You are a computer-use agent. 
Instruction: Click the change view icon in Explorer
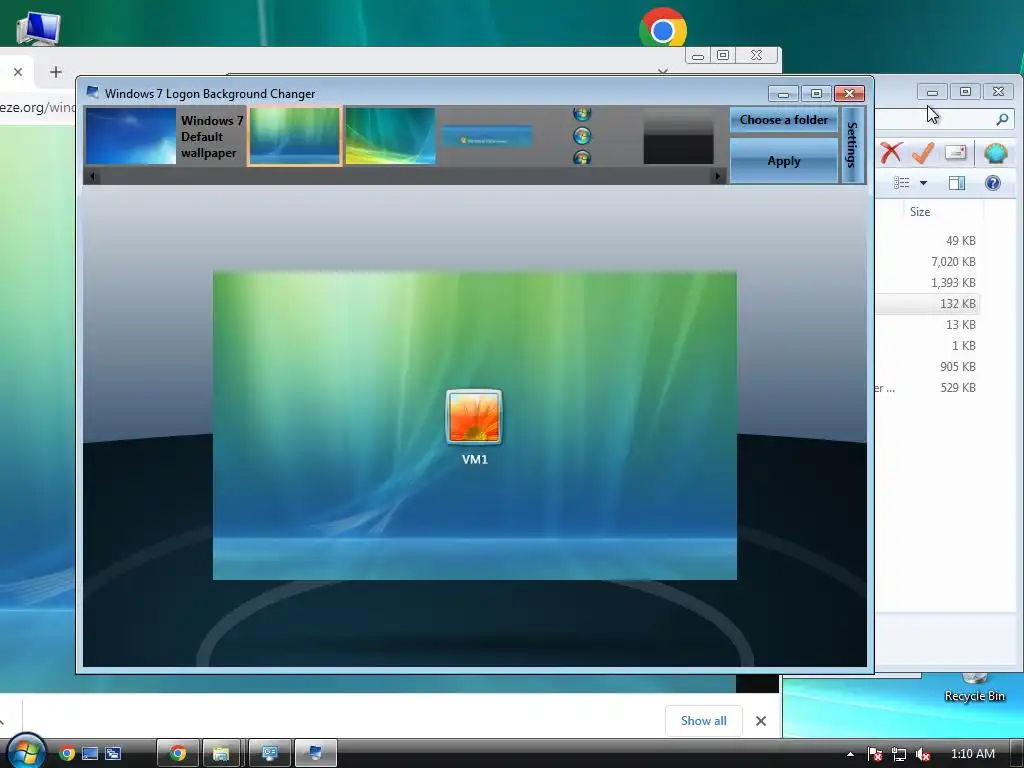coord(902,183)
